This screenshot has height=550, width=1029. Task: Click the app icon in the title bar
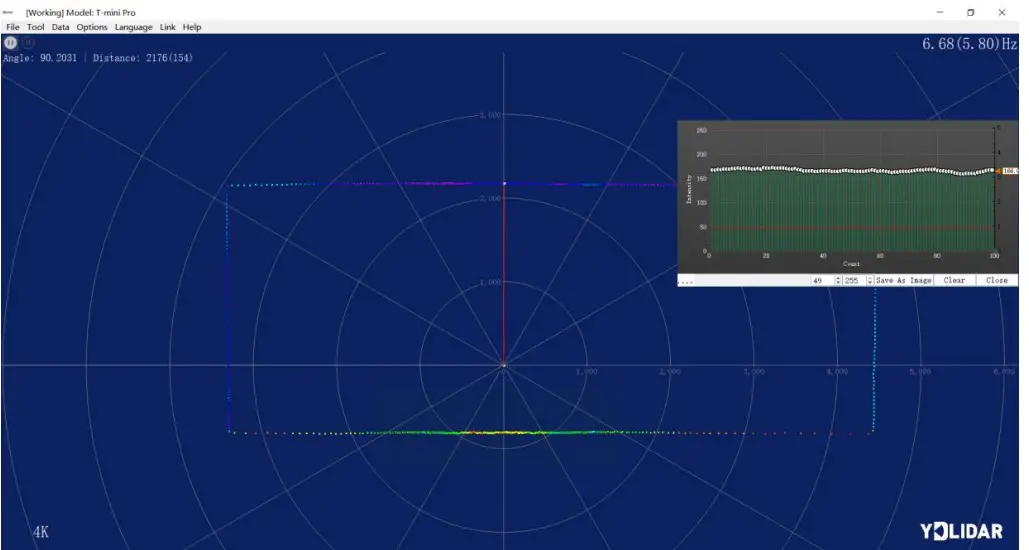pos(8,12)
